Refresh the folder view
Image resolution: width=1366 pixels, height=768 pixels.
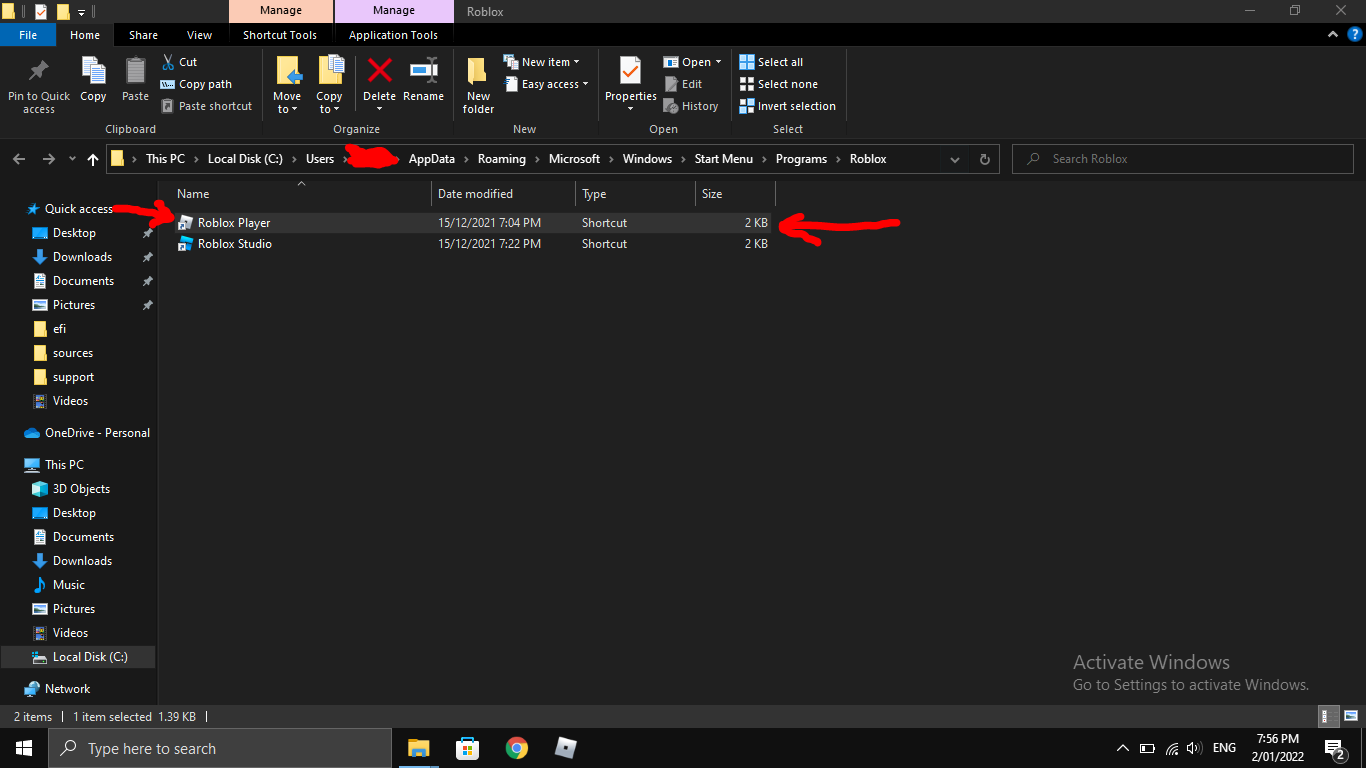985,159
